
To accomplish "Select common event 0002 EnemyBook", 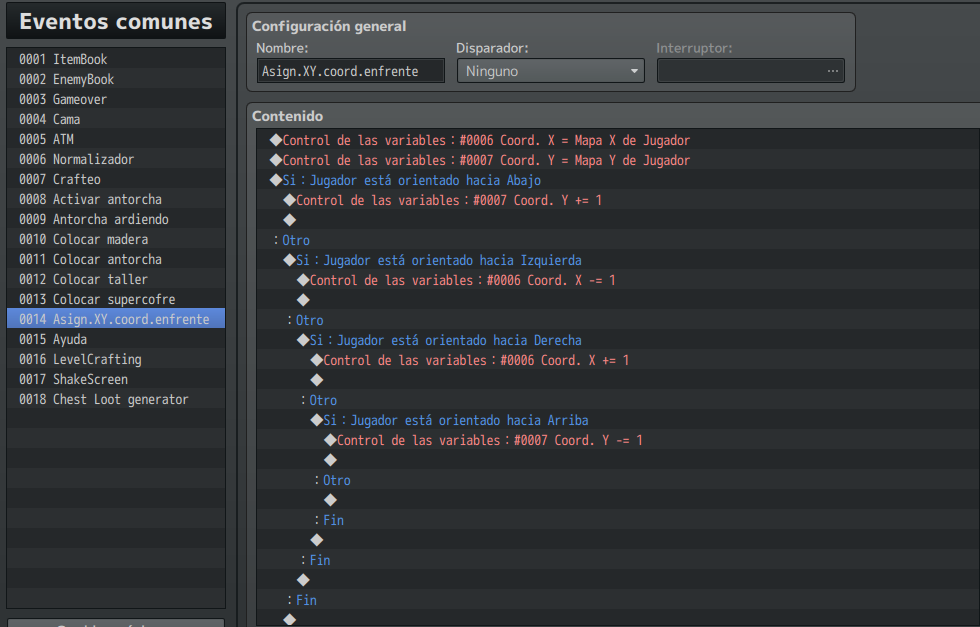I will click(x=116, y=79).
